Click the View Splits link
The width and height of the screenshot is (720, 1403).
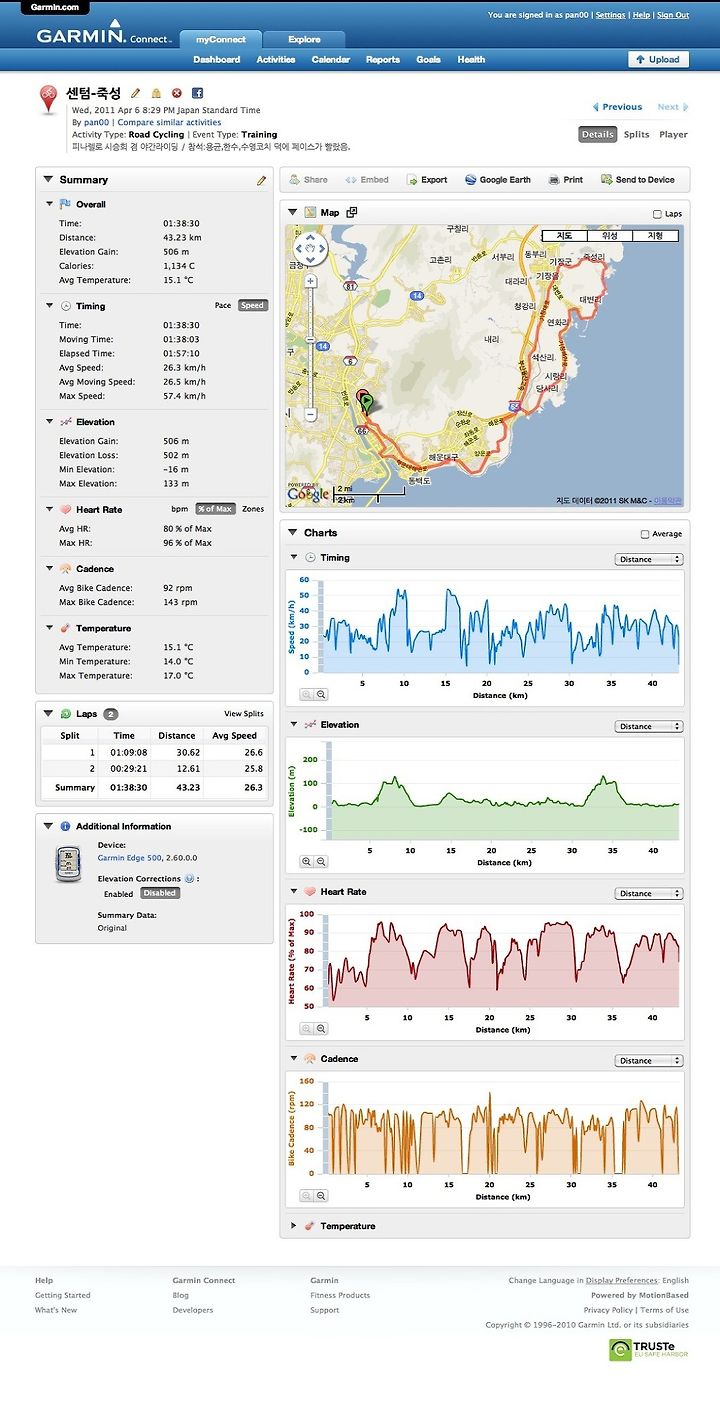pos(244,714)
